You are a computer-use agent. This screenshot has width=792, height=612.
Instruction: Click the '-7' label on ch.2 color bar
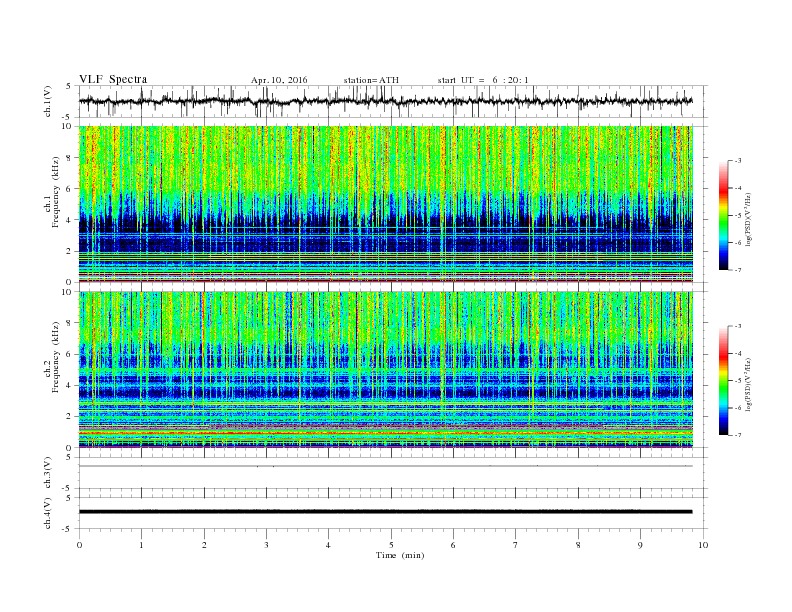pos(738,435)
